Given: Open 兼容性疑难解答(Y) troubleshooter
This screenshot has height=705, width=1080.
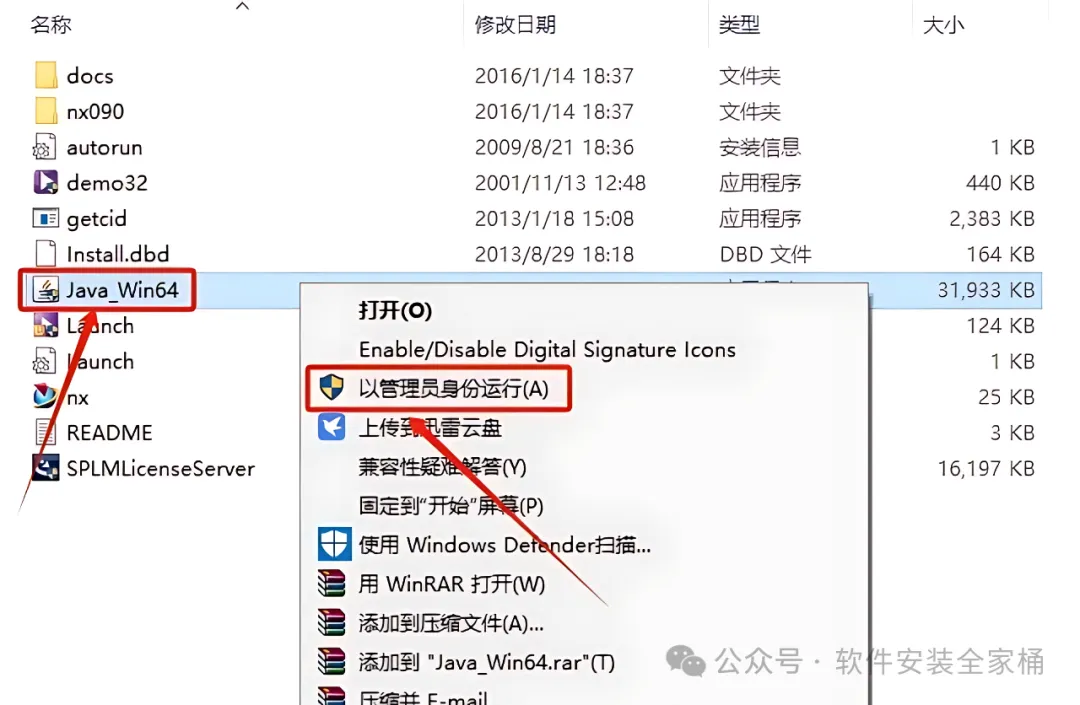Looking at the screenshot, I should click(x=442, y=467).
